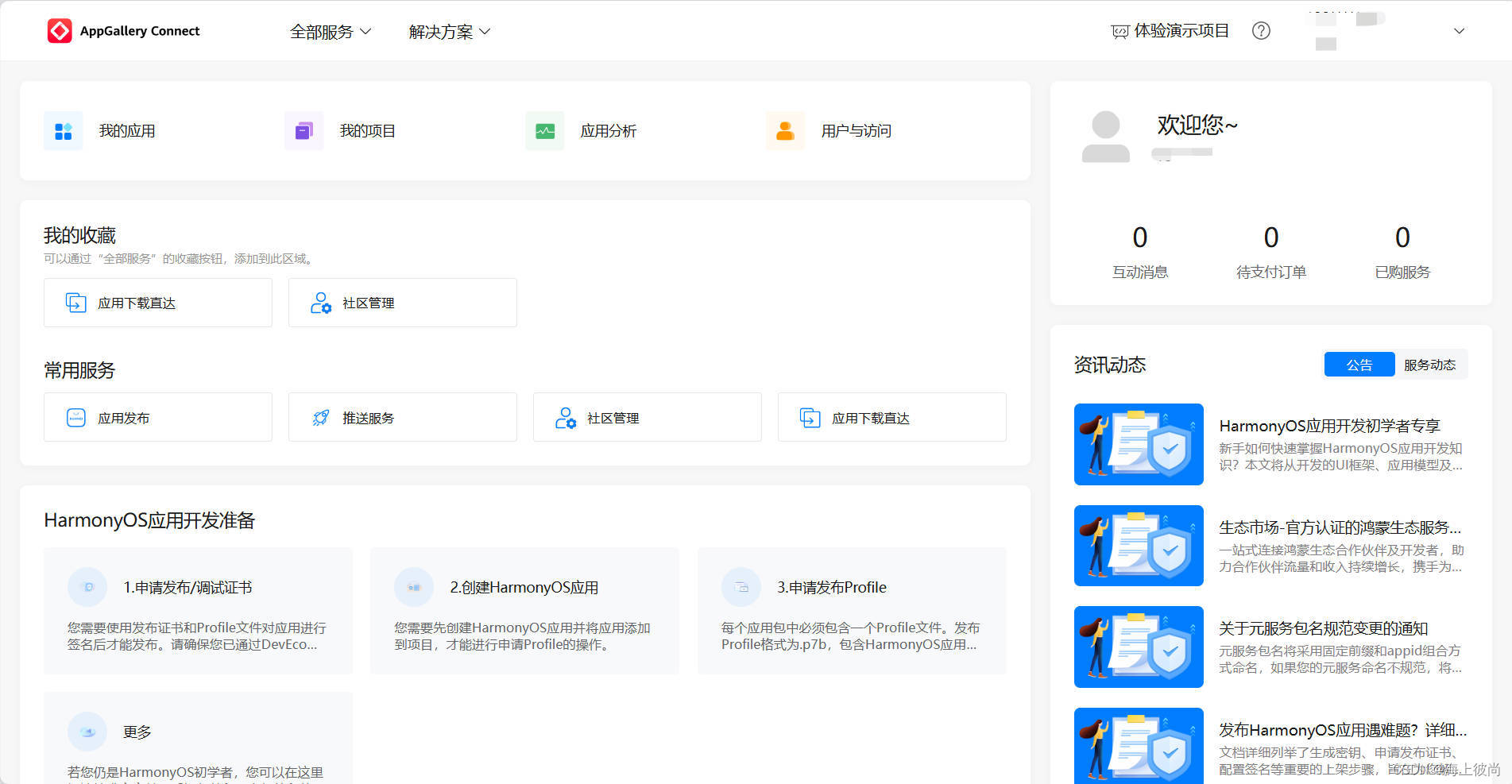The width and height of the screenshot is (1512, 784).
Task: Click the 我的收藏 section heading
Action: tap(79, 235)
